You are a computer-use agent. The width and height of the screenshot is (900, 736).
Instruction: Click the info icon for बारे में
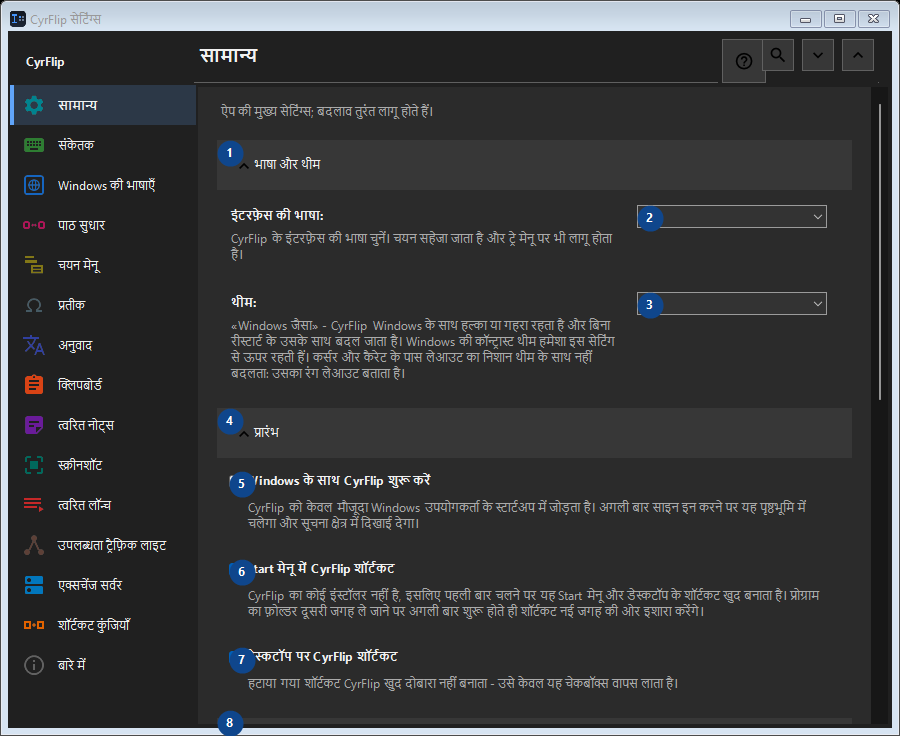click(x=34, y=665)
